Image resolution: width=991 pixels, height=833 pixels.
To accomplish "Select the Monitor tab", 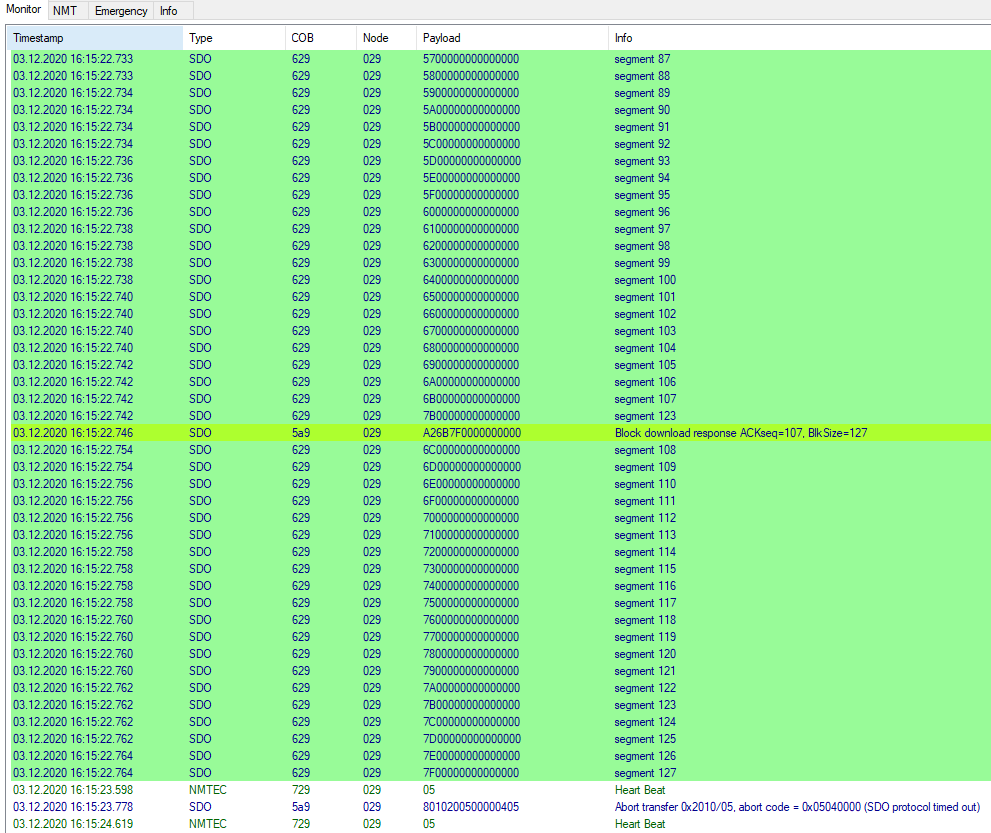I will pos(24,10).
